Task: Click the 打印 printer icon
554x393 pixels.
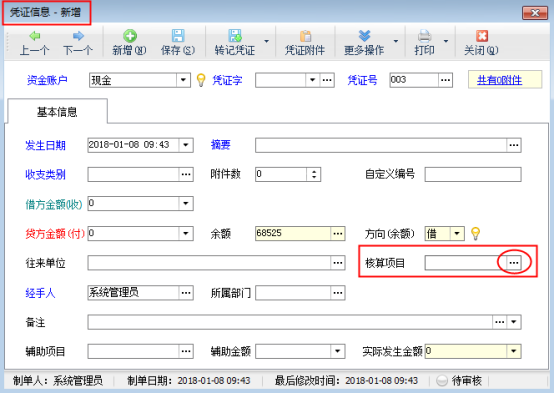Action: click(x=424, y=36)
